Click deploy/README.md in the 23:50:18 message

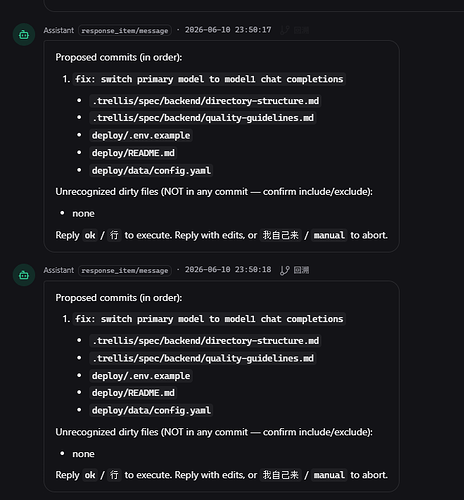pyautogui.click(x=133, y=393)
